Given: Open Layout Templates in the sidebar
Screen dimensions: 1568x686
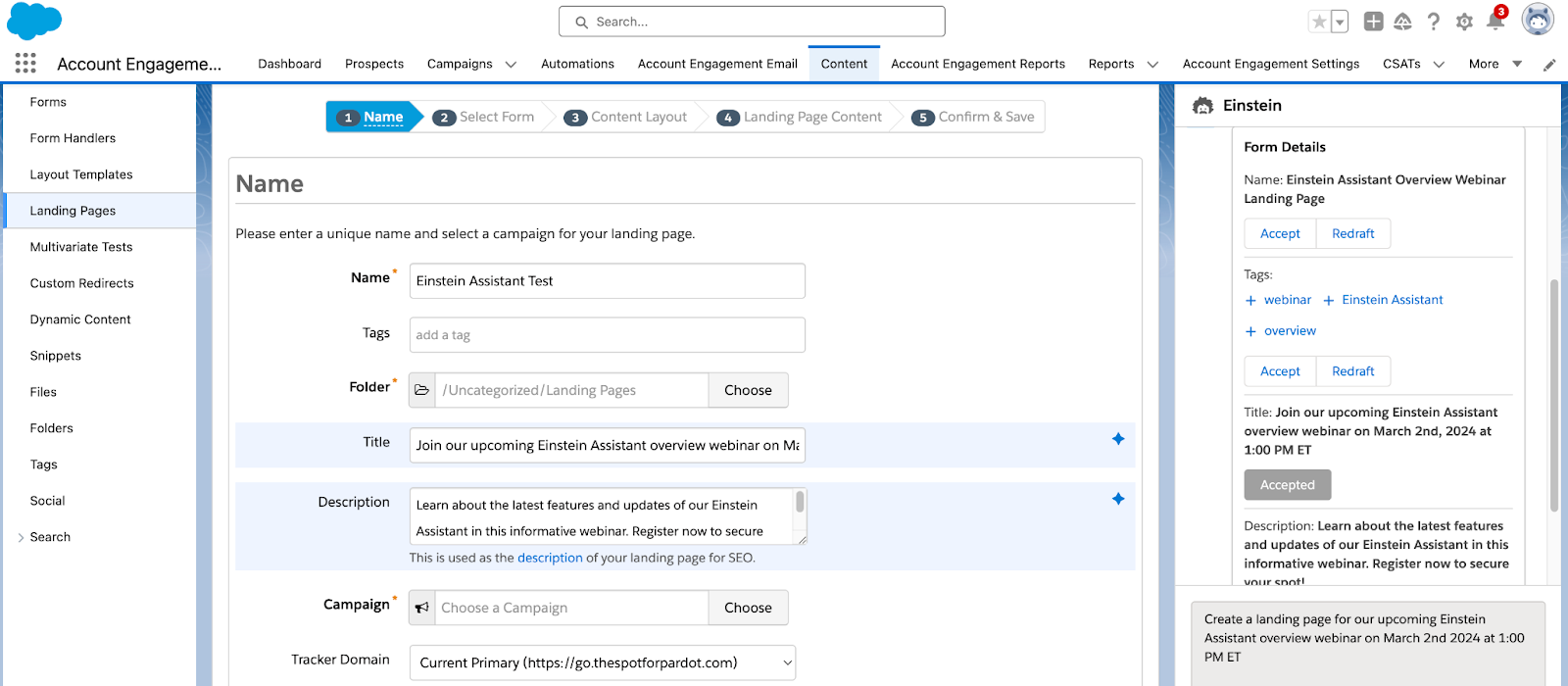Looking at the screenshot, I should (81, 174).
